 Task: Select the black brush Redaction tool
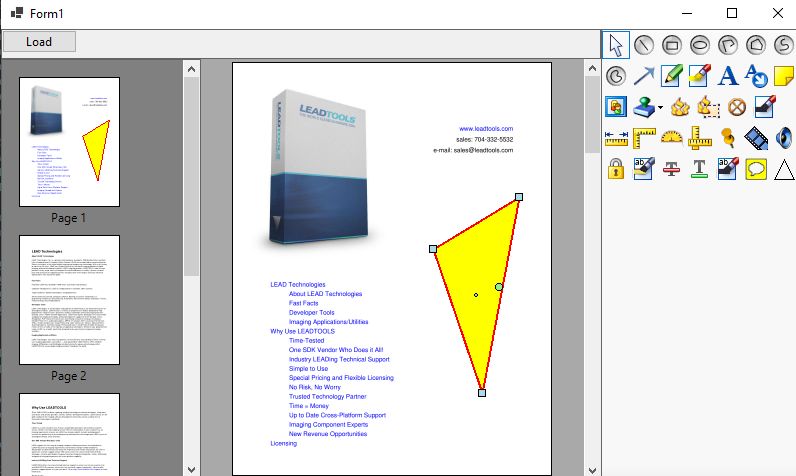(x=765, y=107)
